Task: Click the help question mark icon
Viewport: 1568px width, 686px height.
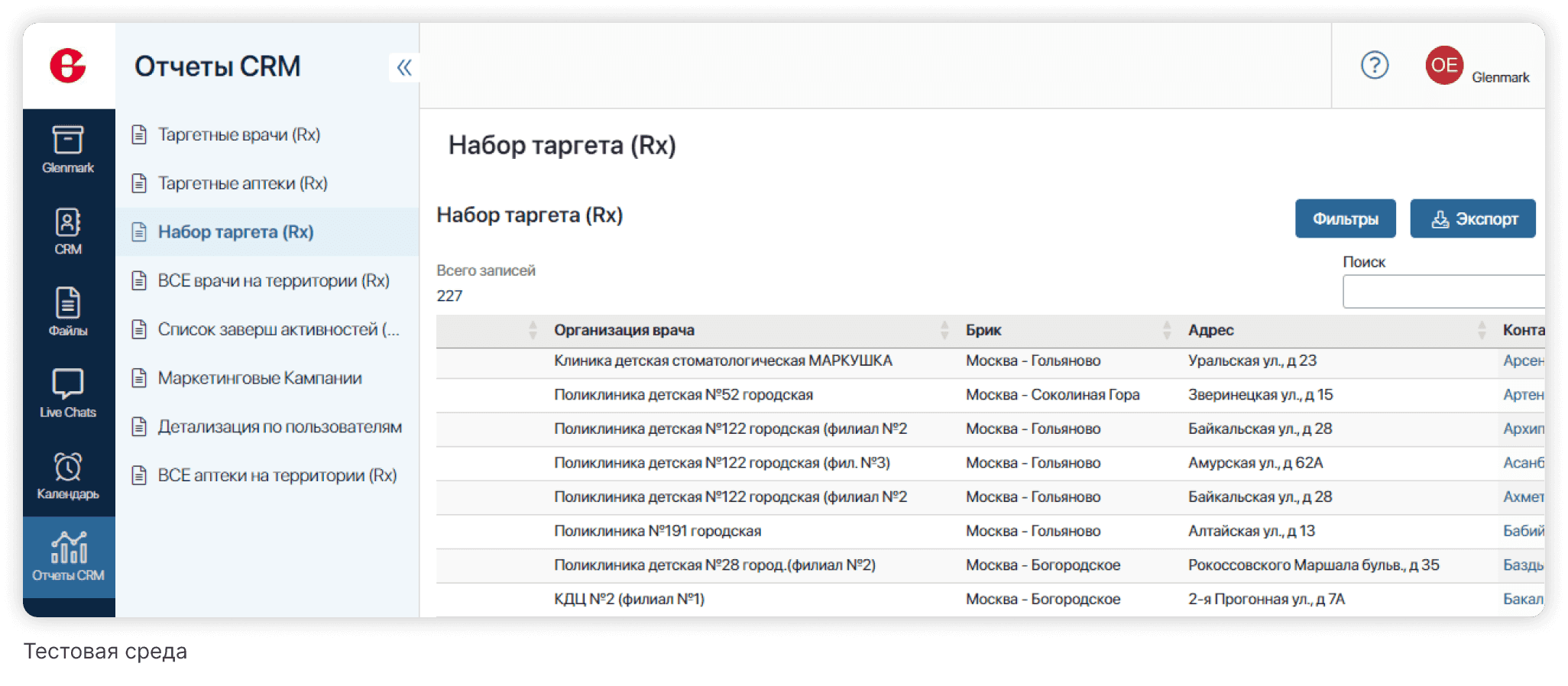Action: click(x=1374, y=66)
